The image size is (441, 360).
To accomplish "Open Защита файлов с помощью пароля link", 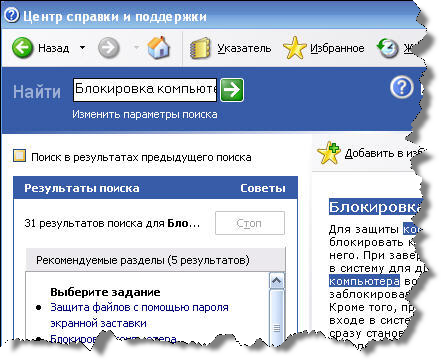I will point(139,315).
